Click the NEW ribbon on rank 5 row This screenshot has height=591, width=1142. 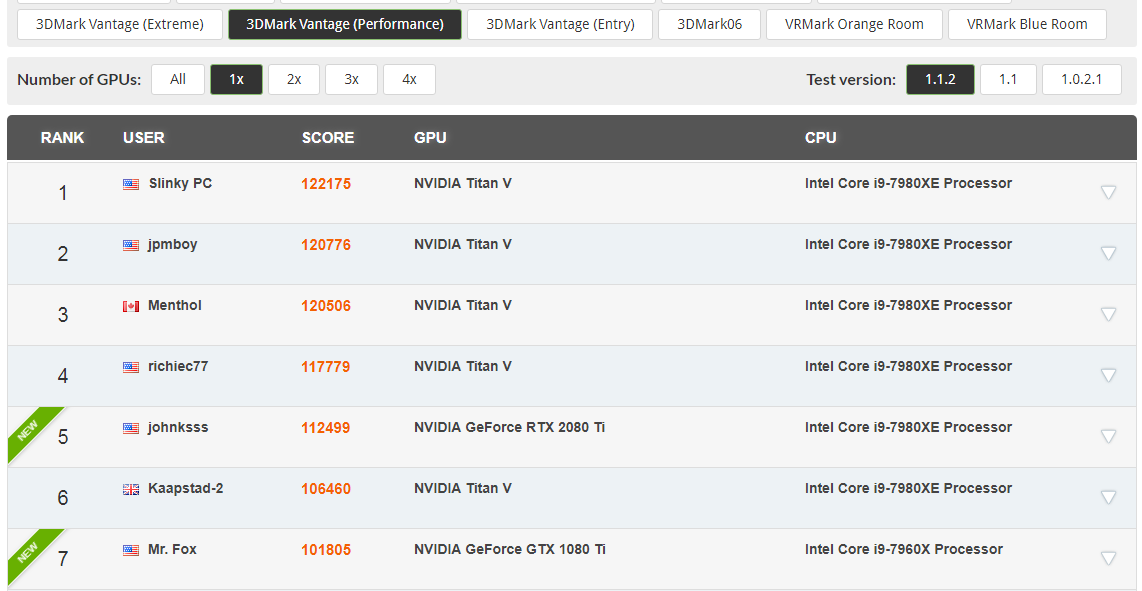coord(28,430)
